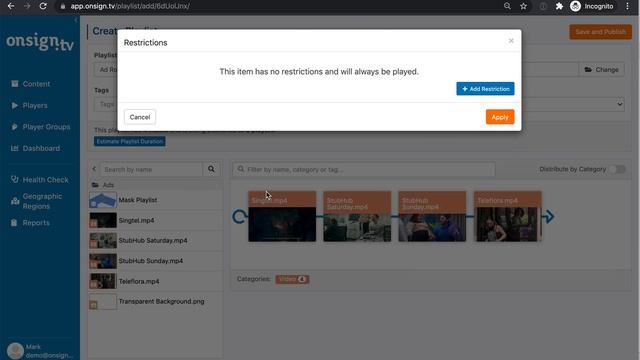Click the Mask Playlist thumbnail
This screenshot has width=640, height=360.
click(x=103, y=200)
